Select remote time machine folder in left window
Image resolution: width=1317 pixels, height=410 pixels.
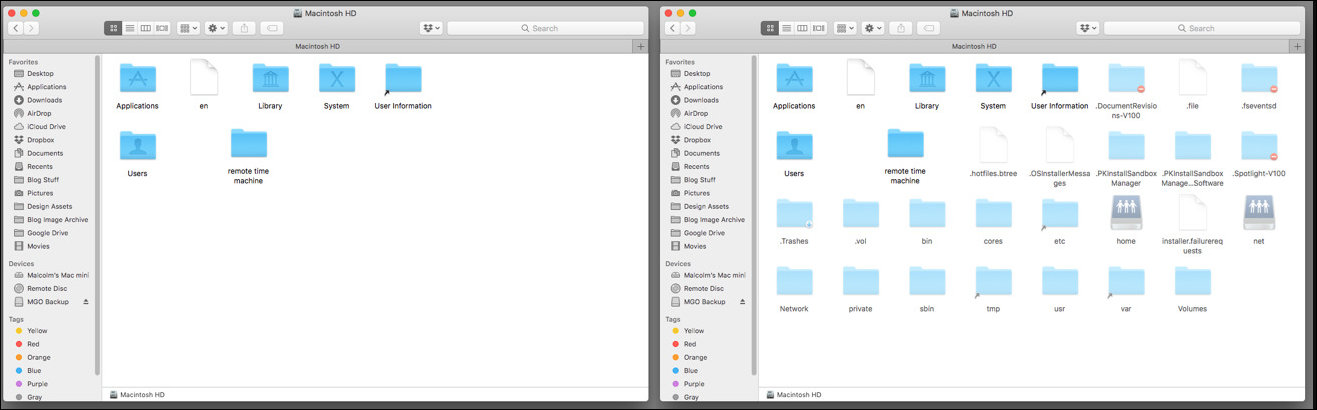coord(248,145)
